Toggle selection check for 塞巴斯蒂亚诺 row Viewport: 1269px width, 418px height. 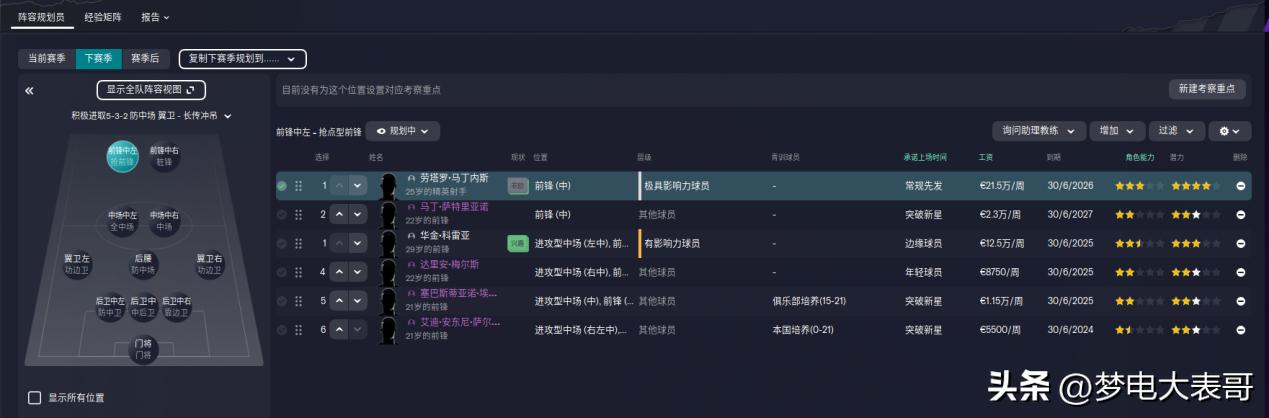[x=282, y=300]
